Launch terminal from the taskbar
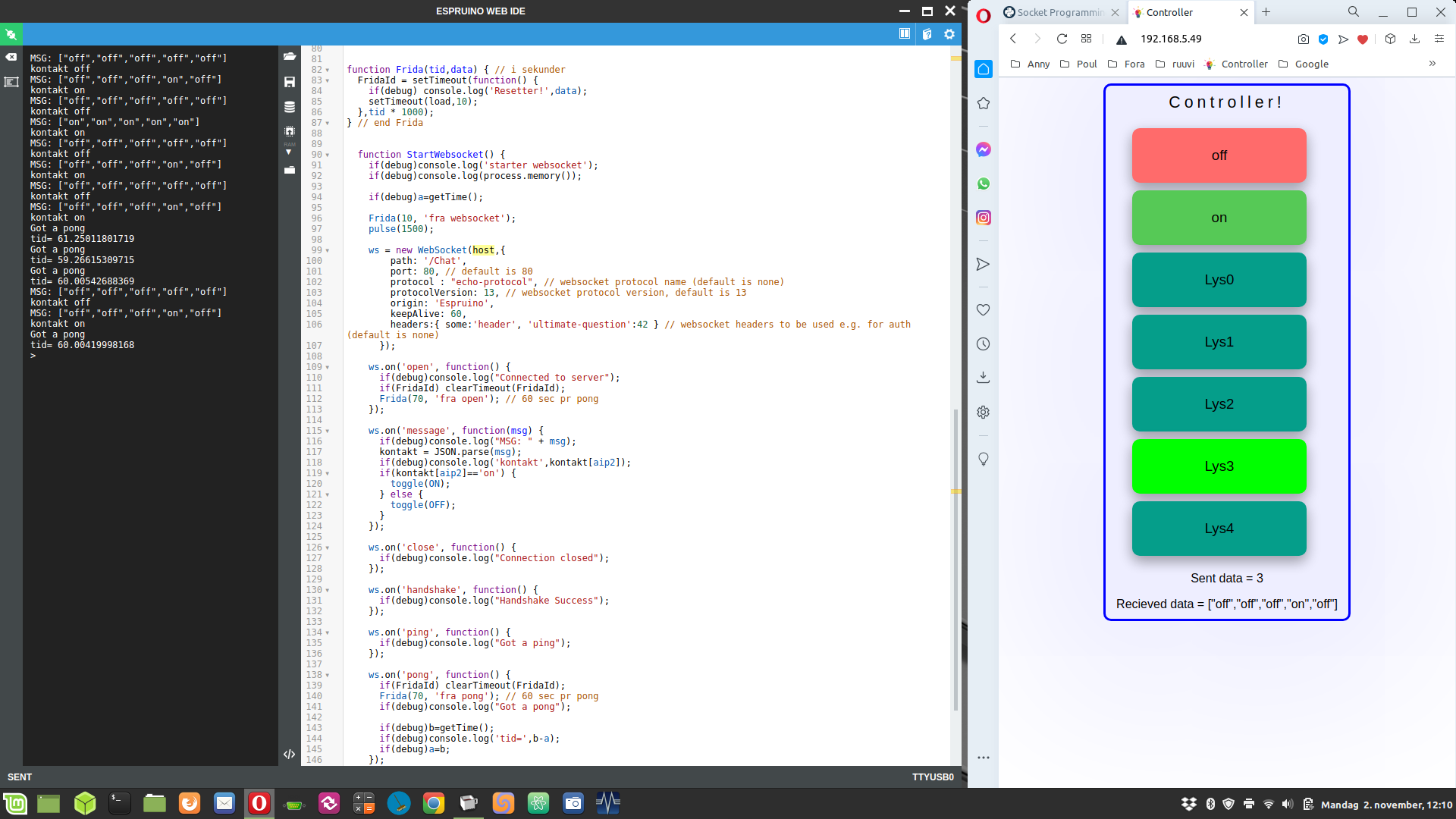This screenshot has height=819, width=1456. pos(119,803)
